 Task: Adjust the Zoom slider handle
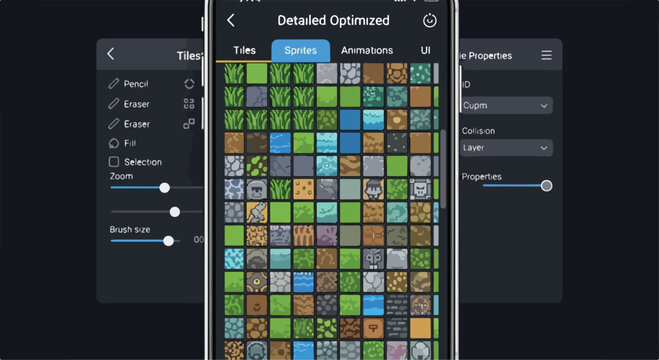coord(165,188)
